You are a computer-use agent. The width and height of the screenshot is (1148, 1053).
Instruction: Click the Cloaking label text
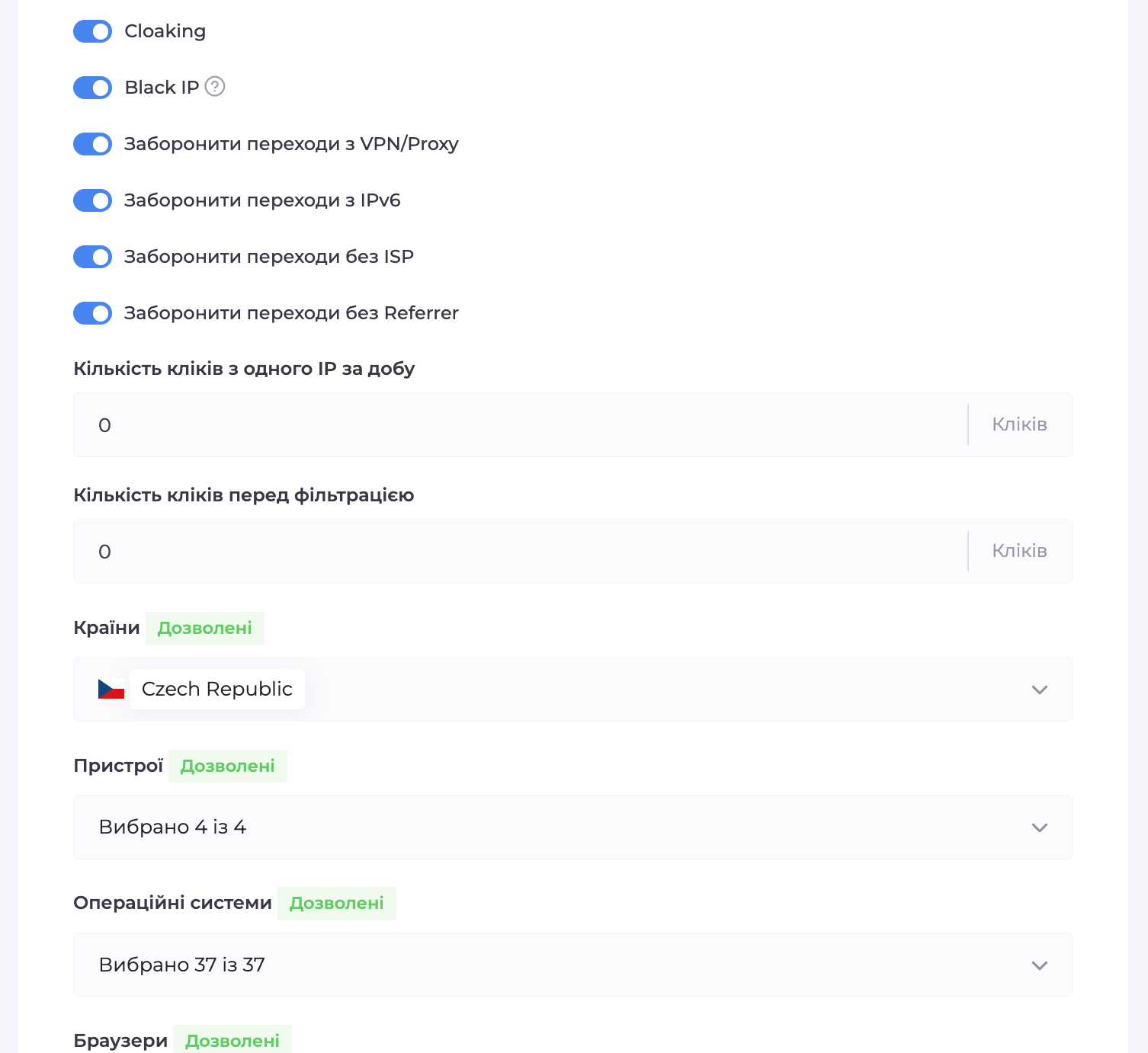165,31
